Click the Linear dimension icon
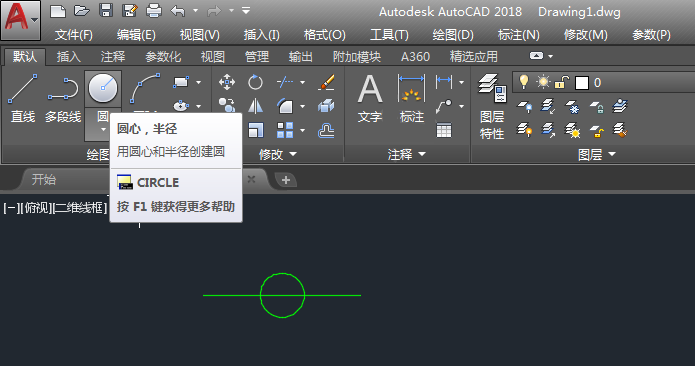This screenshot has height=366, width=695. [x=444, y=82]
